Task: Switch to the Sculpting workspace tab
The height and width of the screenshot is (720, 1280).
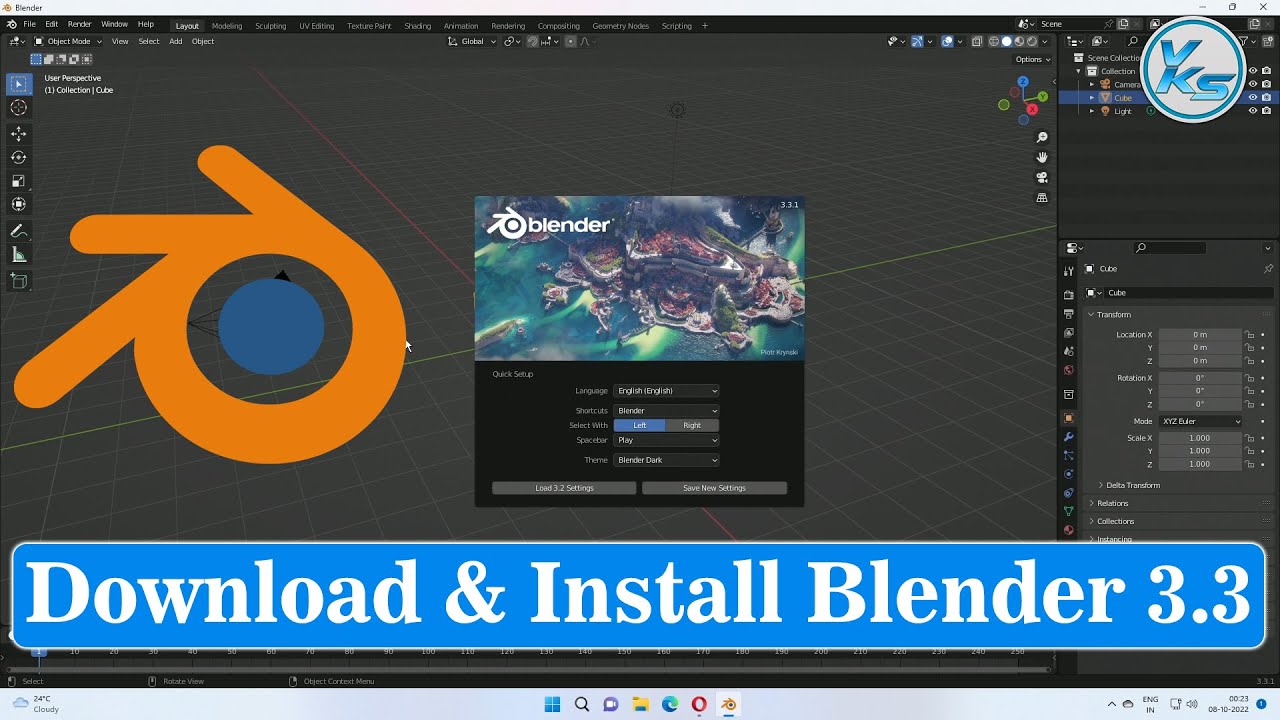Action: (270, 26)
